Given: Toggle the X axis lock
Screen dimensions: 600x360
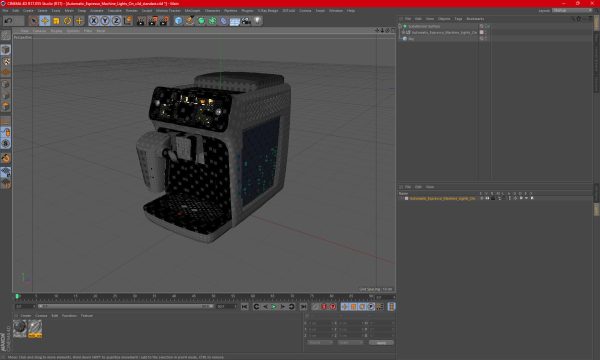Looking at the screenshot, I should point(94,21).
